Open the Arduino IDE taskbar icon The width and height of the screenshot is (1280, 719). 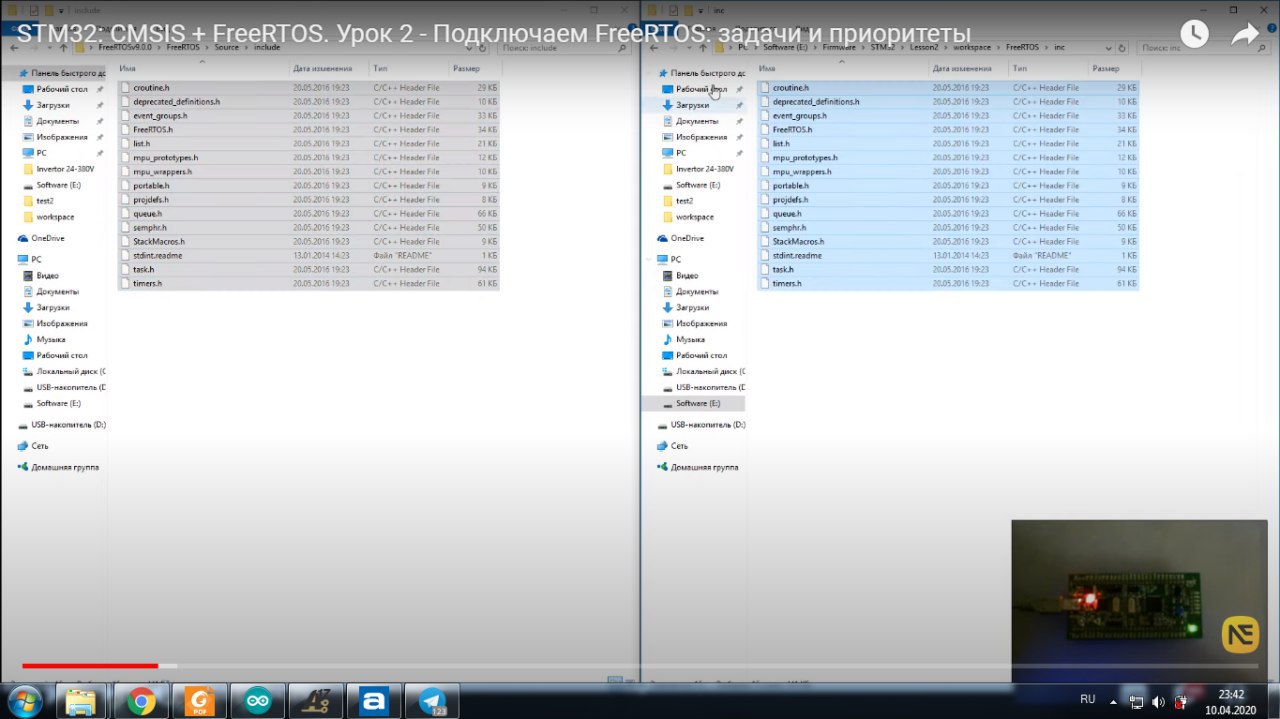(257, 701)
